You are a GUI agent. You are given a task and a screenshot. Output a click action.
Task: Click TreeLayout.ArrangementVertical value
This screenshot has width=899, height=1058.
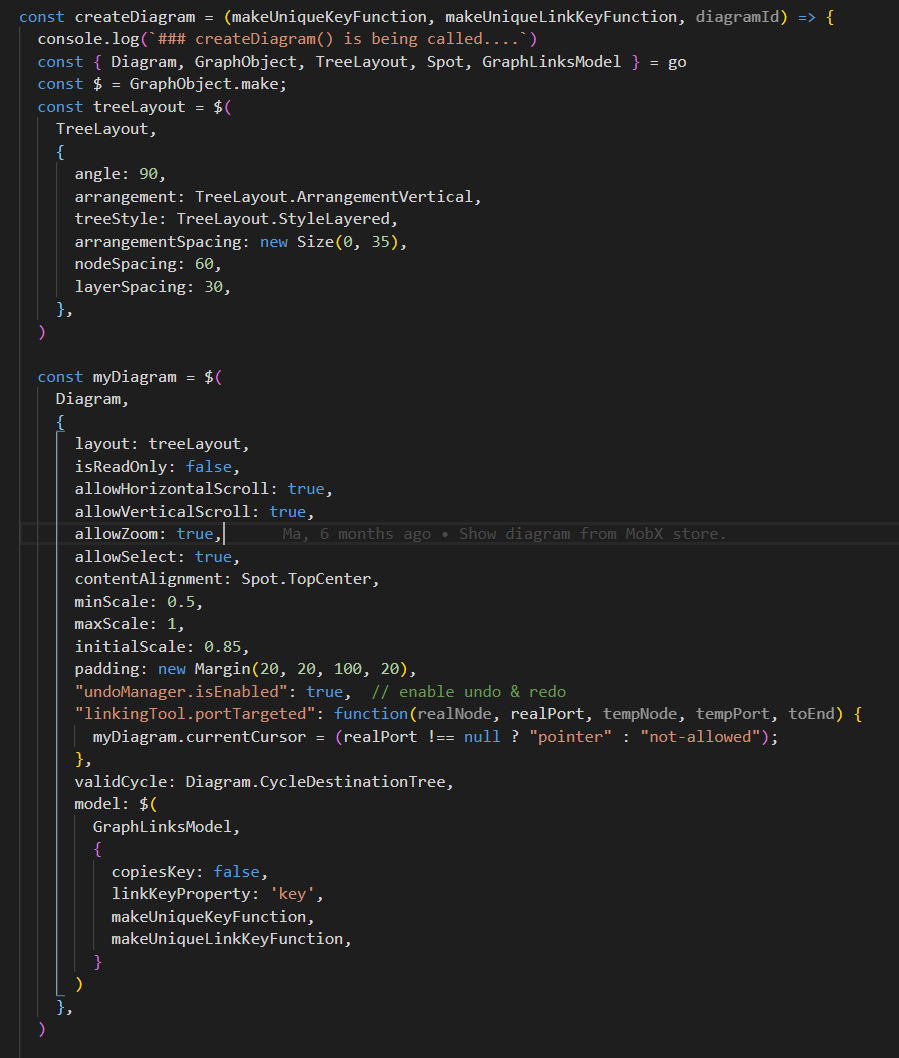pos(334,197)
